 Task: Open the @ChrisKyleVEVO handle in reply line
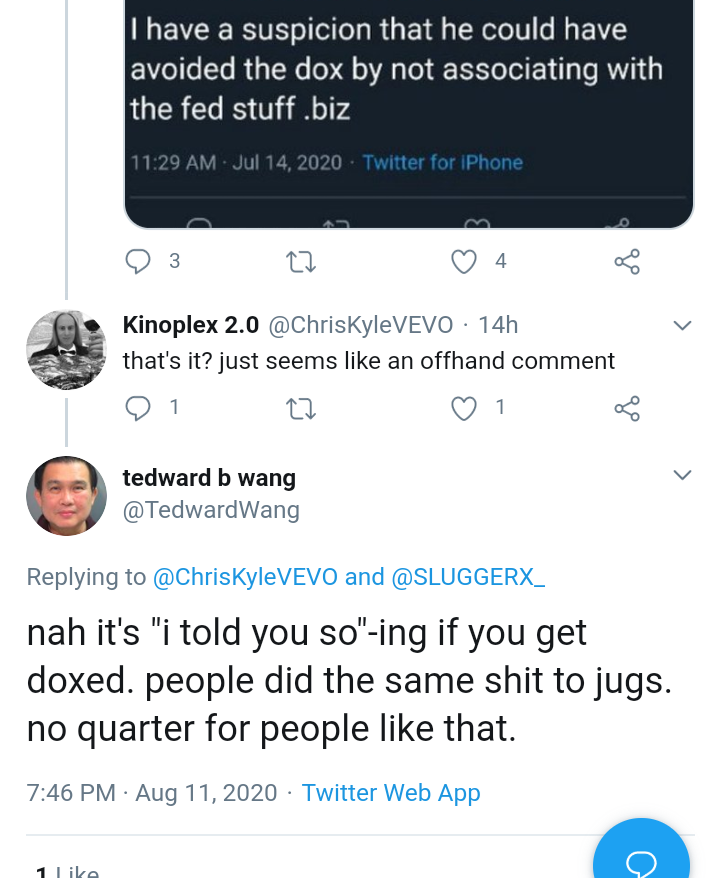click(x=245, y=577)
